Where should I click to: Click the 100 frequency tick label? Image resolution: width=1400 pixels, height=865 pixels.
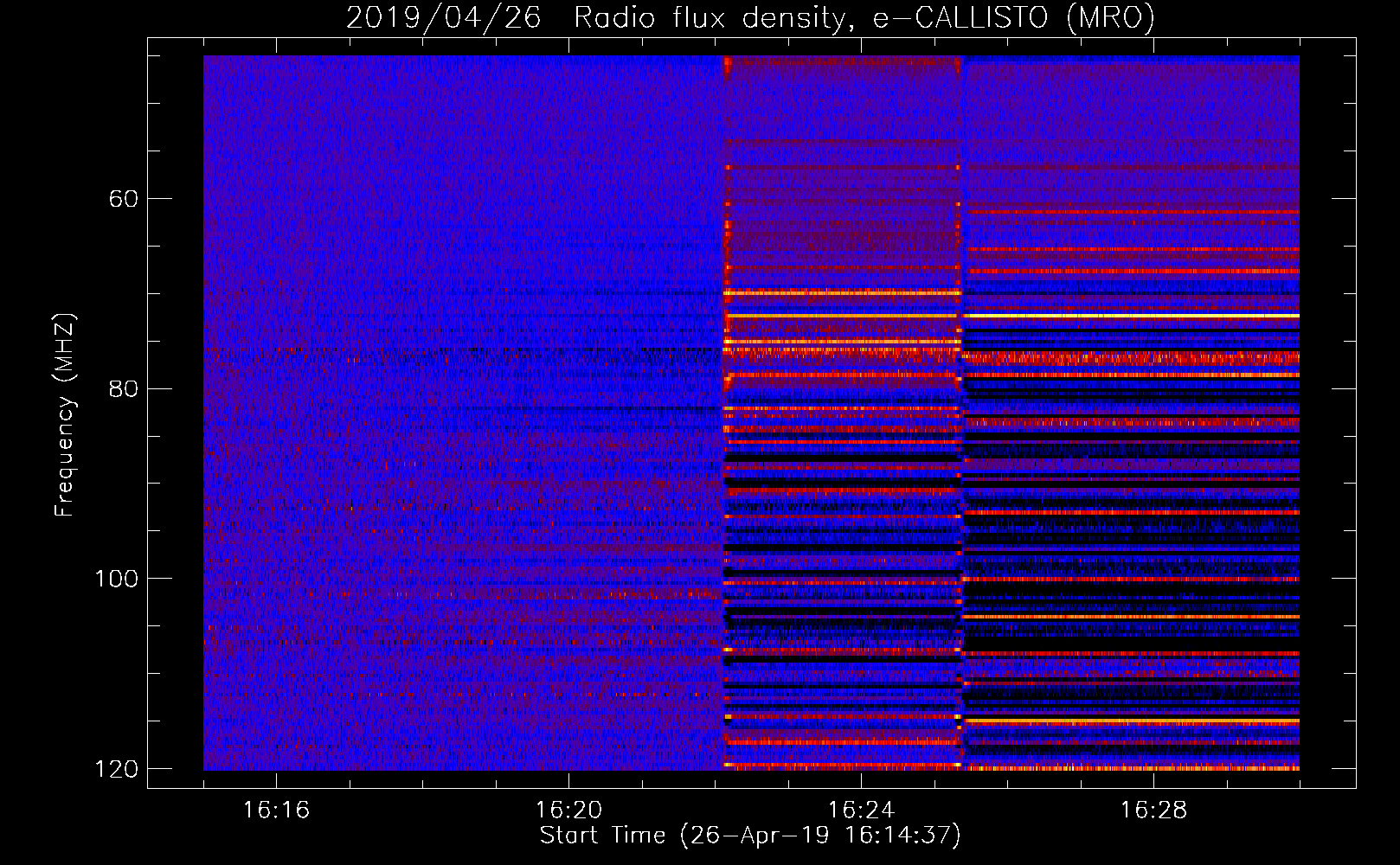click(x=116, y=579)
